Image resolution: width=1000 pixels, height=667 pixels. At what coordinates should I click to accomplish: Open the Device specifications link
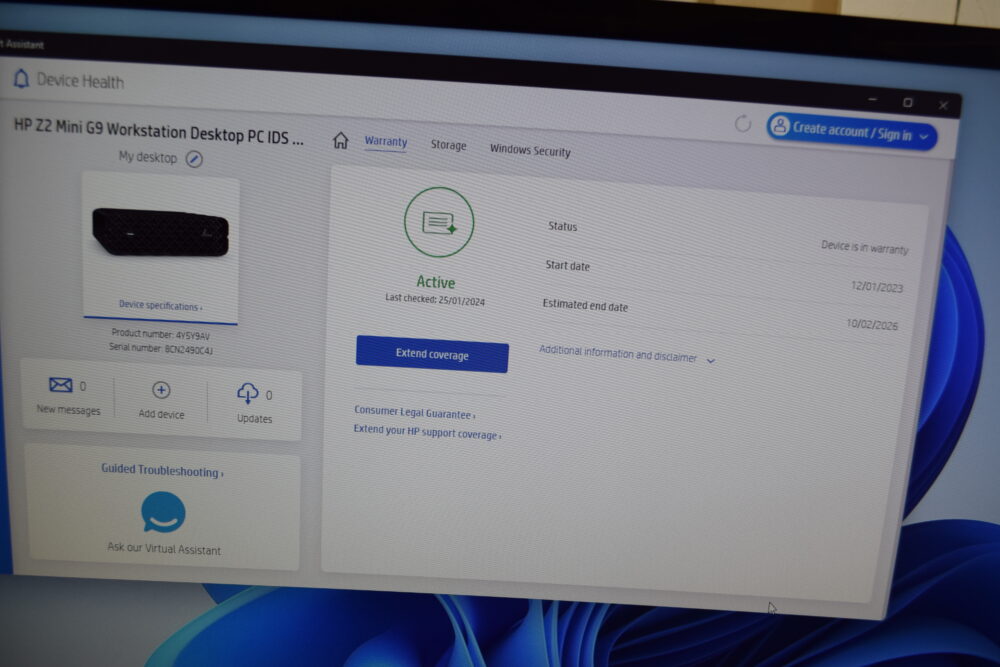pyautogui.click(x=160, y=305)
